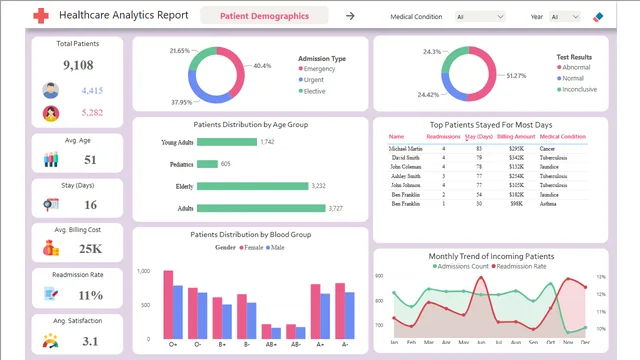
Task: Click the Elderly bar in age chart
Action: pos(253,186)
